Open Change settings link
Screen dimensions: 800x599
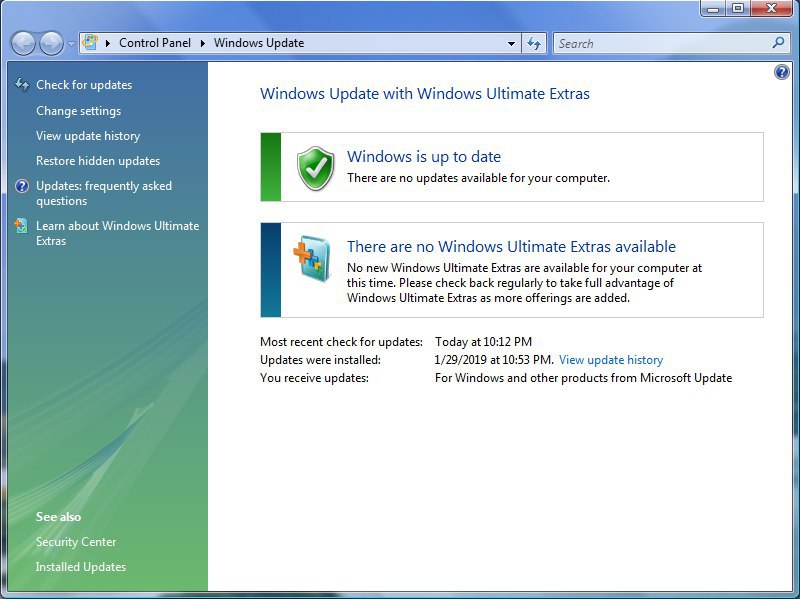(x=79, y=111)
